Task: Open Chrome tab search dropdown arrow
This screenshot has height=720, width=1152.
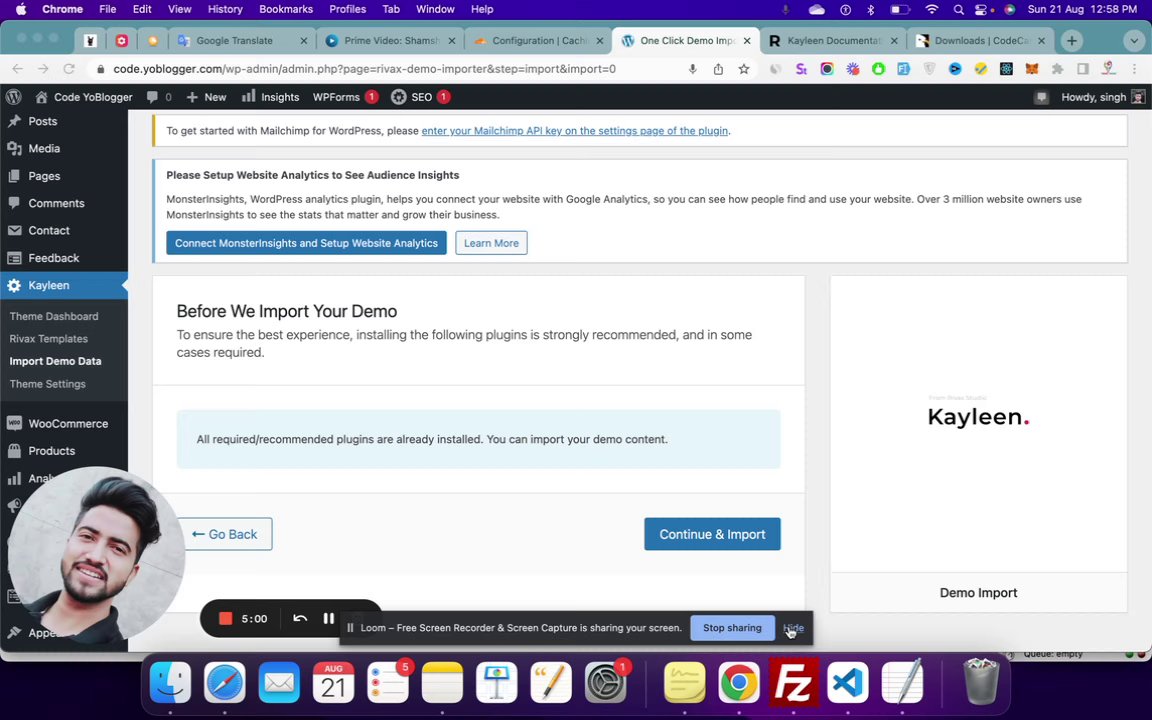Action: click(1135, 41)
